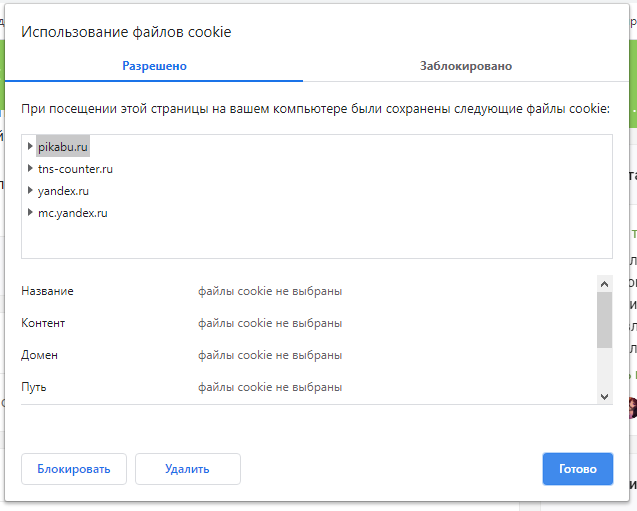The height and width of the screenshot is (511, 637).
Task: Click the Блокировать button
Action: (x=73, y=469)
